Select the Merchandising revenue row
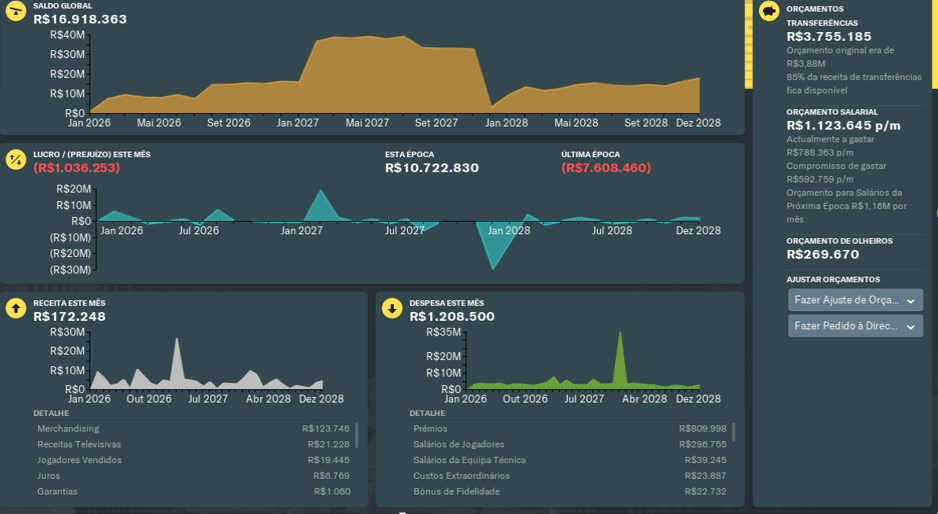The image size is (938, 514). [x=193, y=428]
